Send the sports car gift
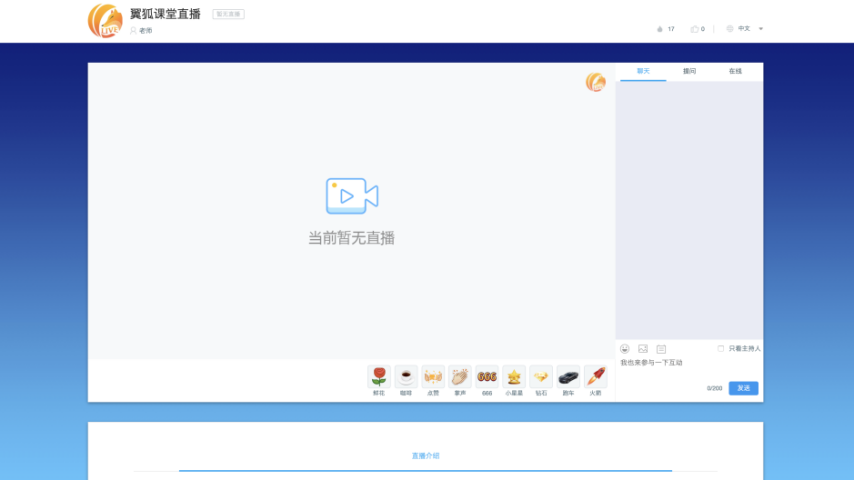The image size is (854, 480). tap(568, 377)
